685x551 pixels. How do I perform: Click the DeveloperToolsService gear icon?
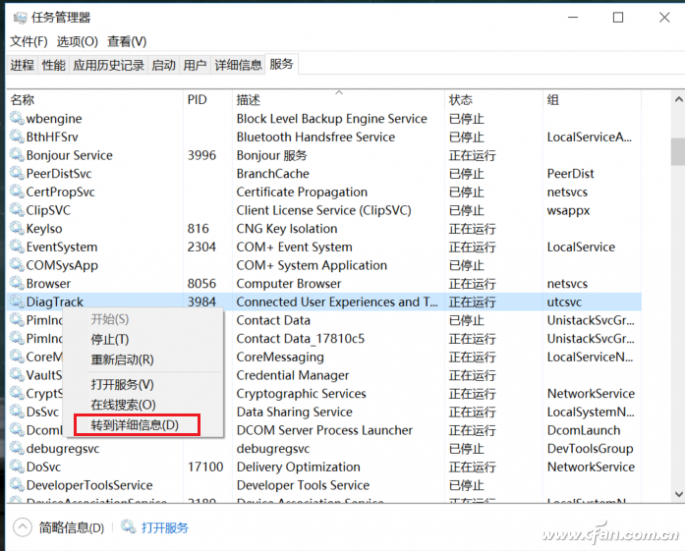click(x=17, y=485)
